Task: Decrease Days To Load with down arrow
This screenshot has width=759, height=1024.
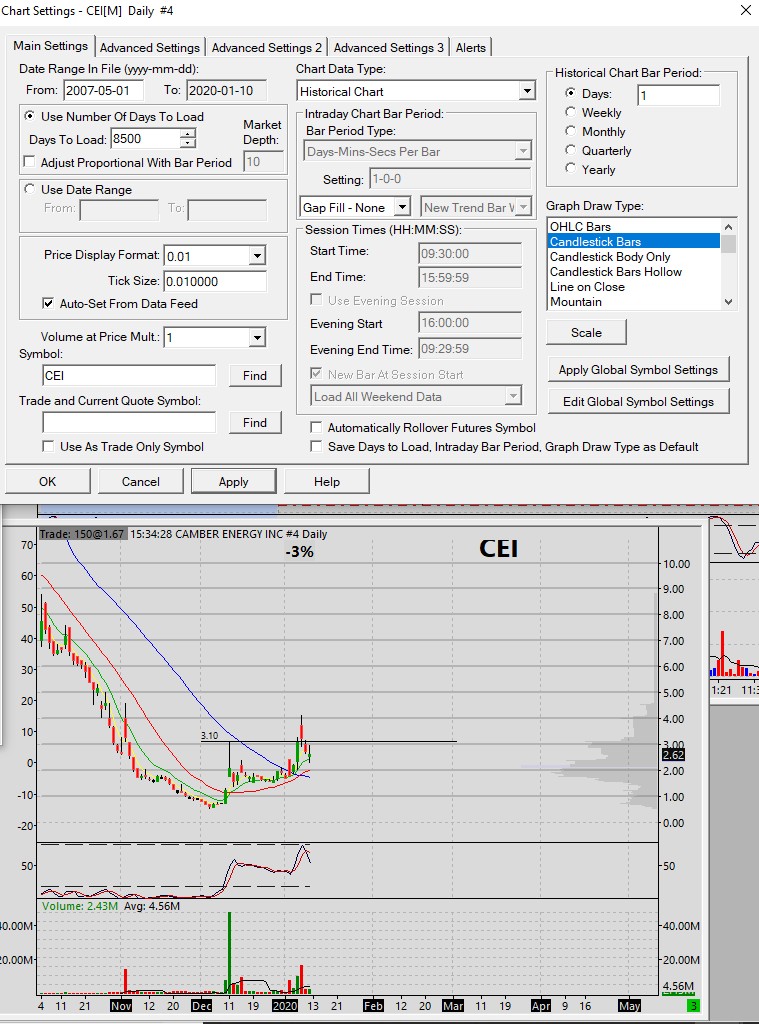Action: click(x=187, y=143)
